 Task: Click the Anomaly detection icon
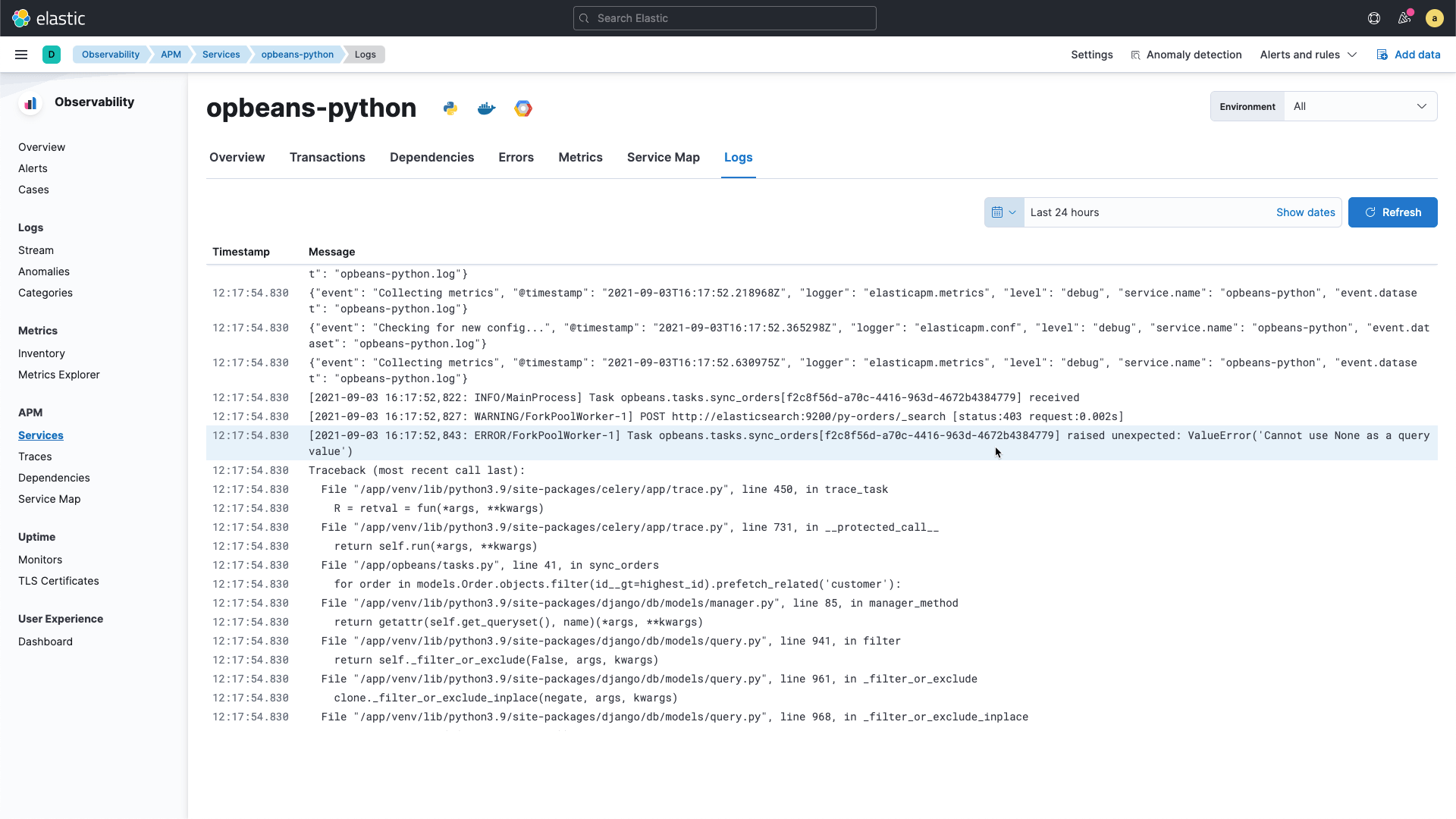point(1135,55)
